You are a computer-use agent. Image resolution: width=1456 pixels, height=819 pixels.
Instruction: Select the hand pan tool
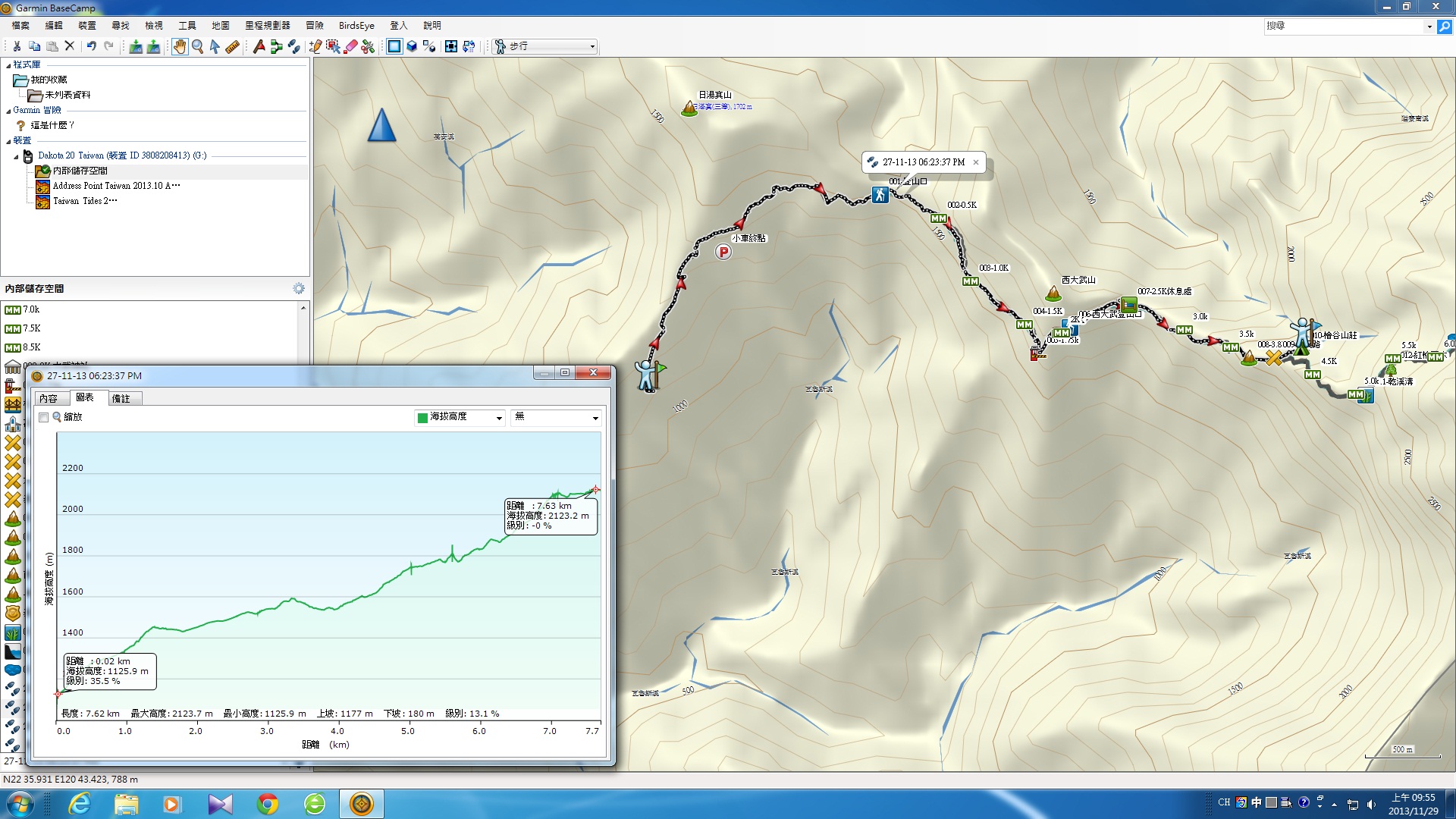coord(180,46)
